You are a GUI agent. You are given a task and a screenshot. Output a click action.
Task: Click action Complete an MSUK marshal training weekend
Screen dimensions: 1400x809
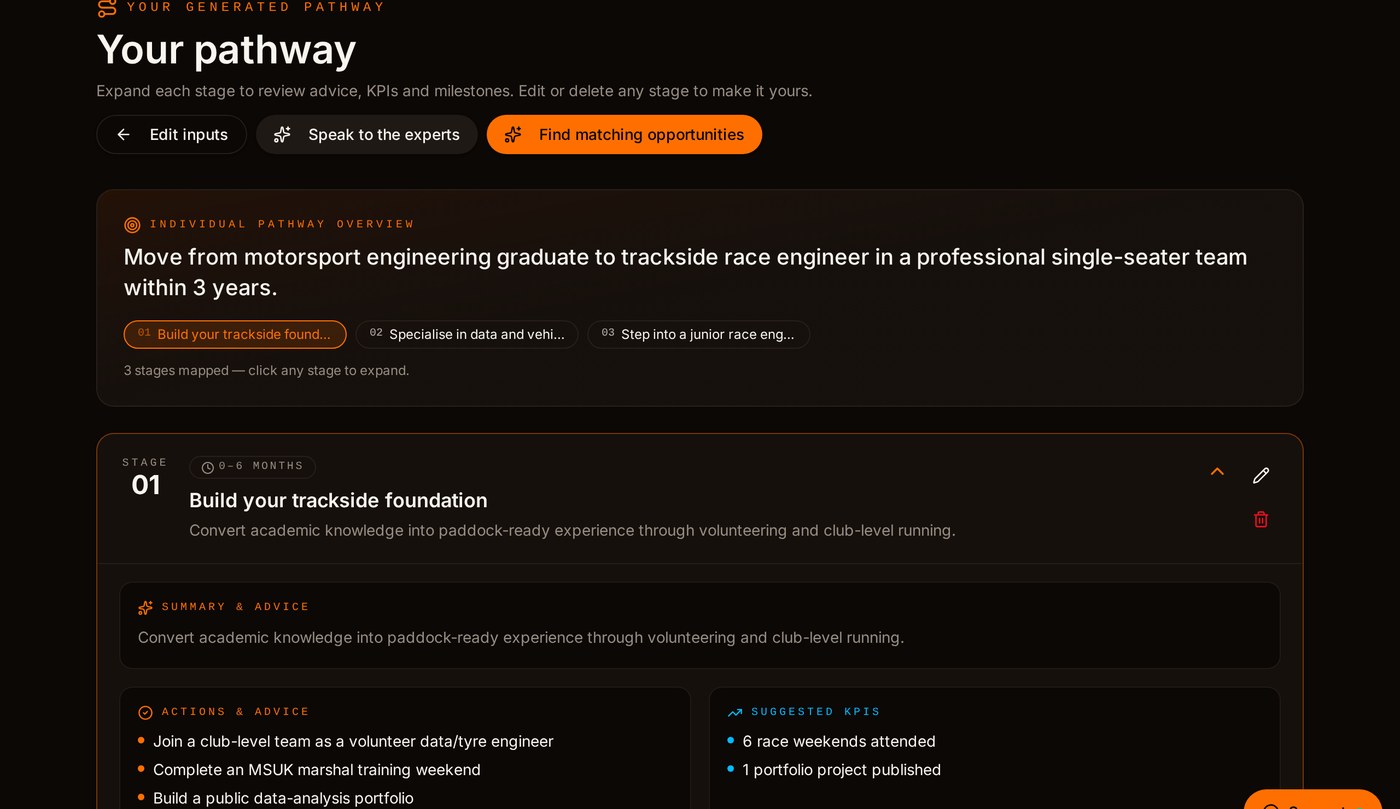[x=317, y=769]
